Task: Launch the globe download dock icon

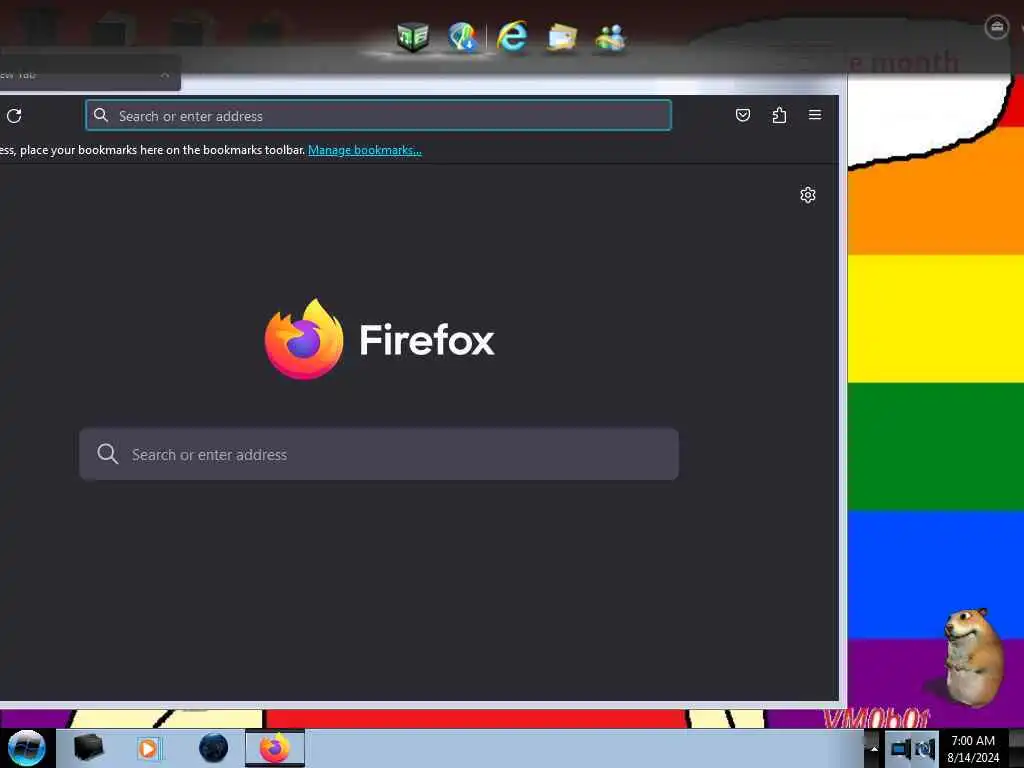Action: (x=463, y=37)
